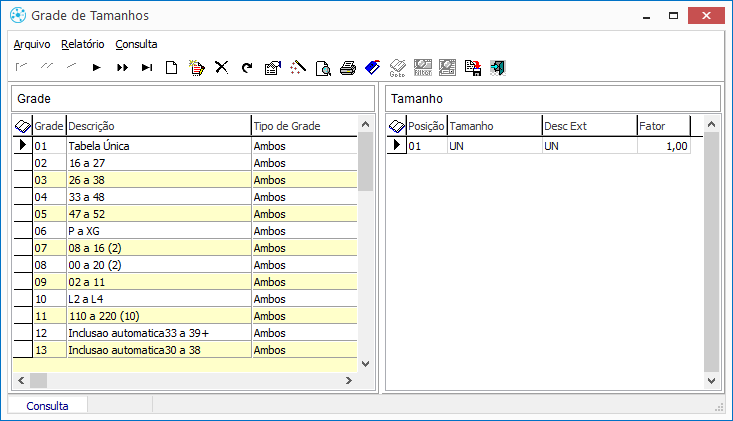Image resolution: width=733 pixels, height=421 pixels.
Task: Go to next record with play arrow
Action: (96, 67)
